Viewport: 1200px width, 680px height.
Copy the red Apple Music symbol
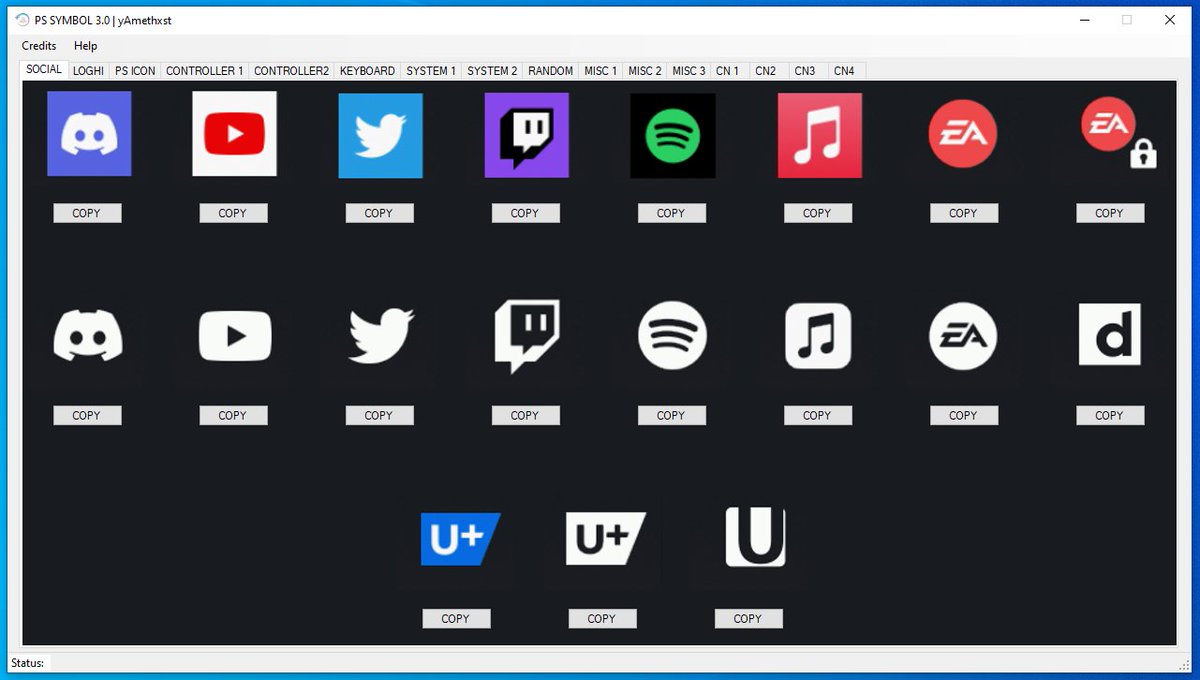(817, 213)
